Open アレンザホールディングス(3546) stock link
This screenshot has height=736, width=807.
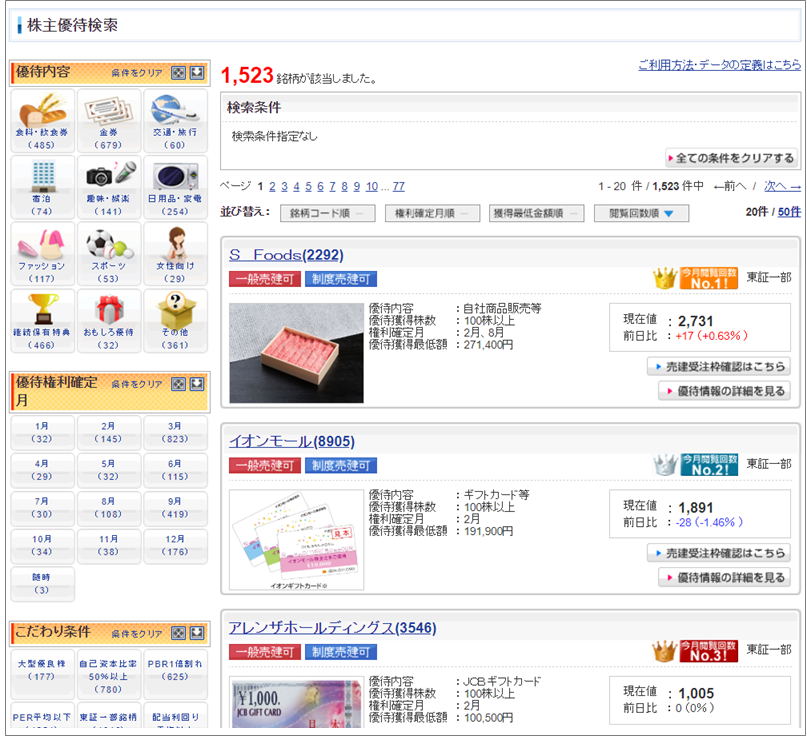tap(332, 627)
